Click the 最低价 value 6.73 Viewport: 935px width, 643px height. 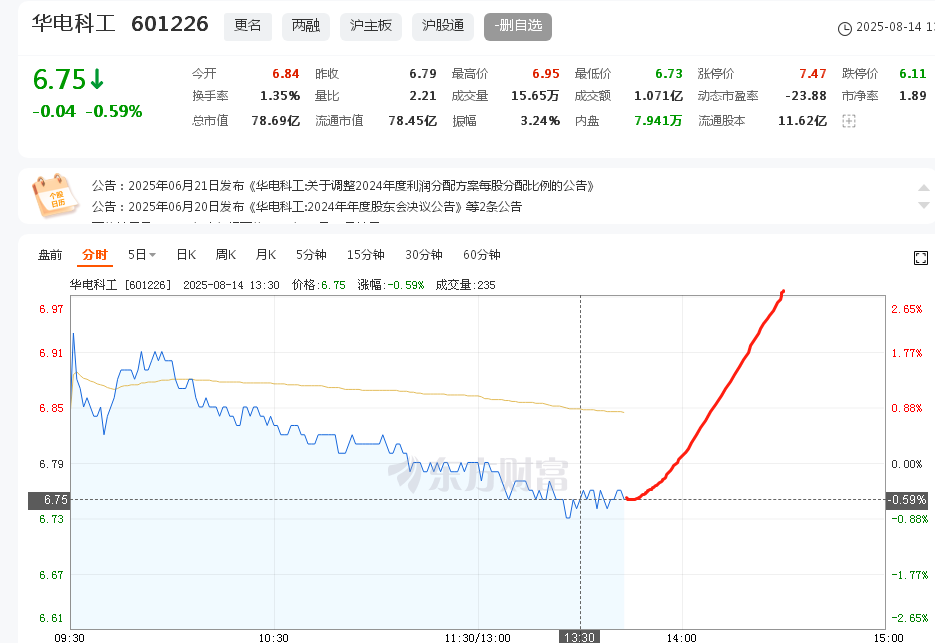pyautogui.click(x=668, y=73)
